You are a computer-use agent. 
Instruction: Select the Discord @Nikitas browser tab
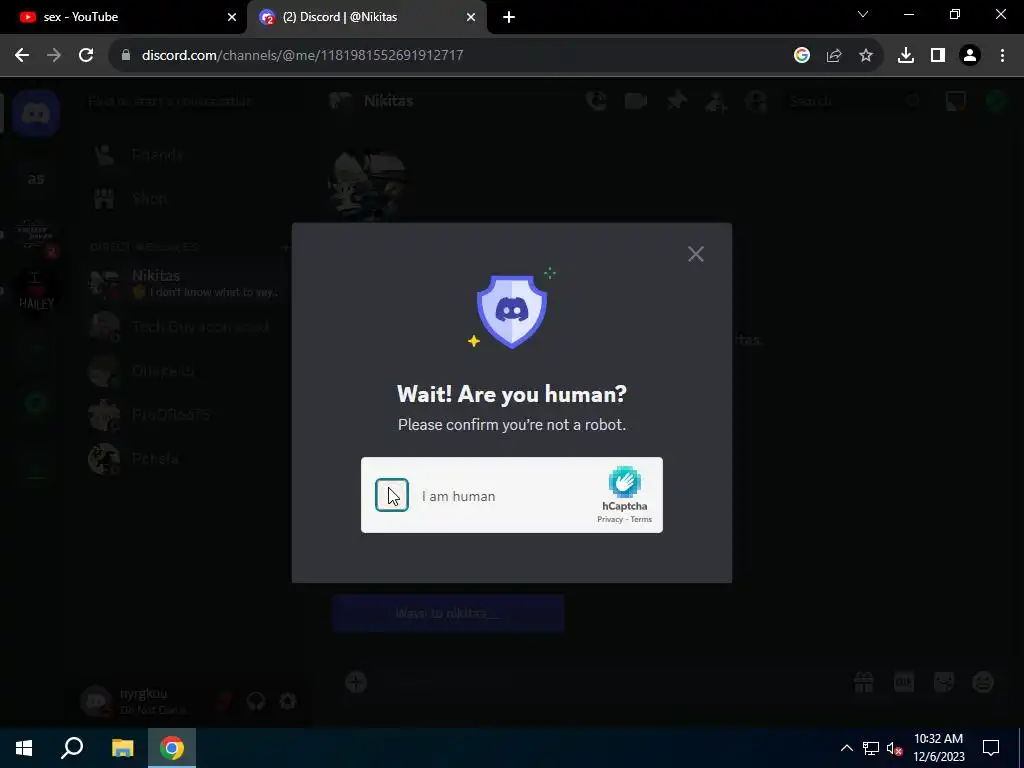[x=366, y=17]
